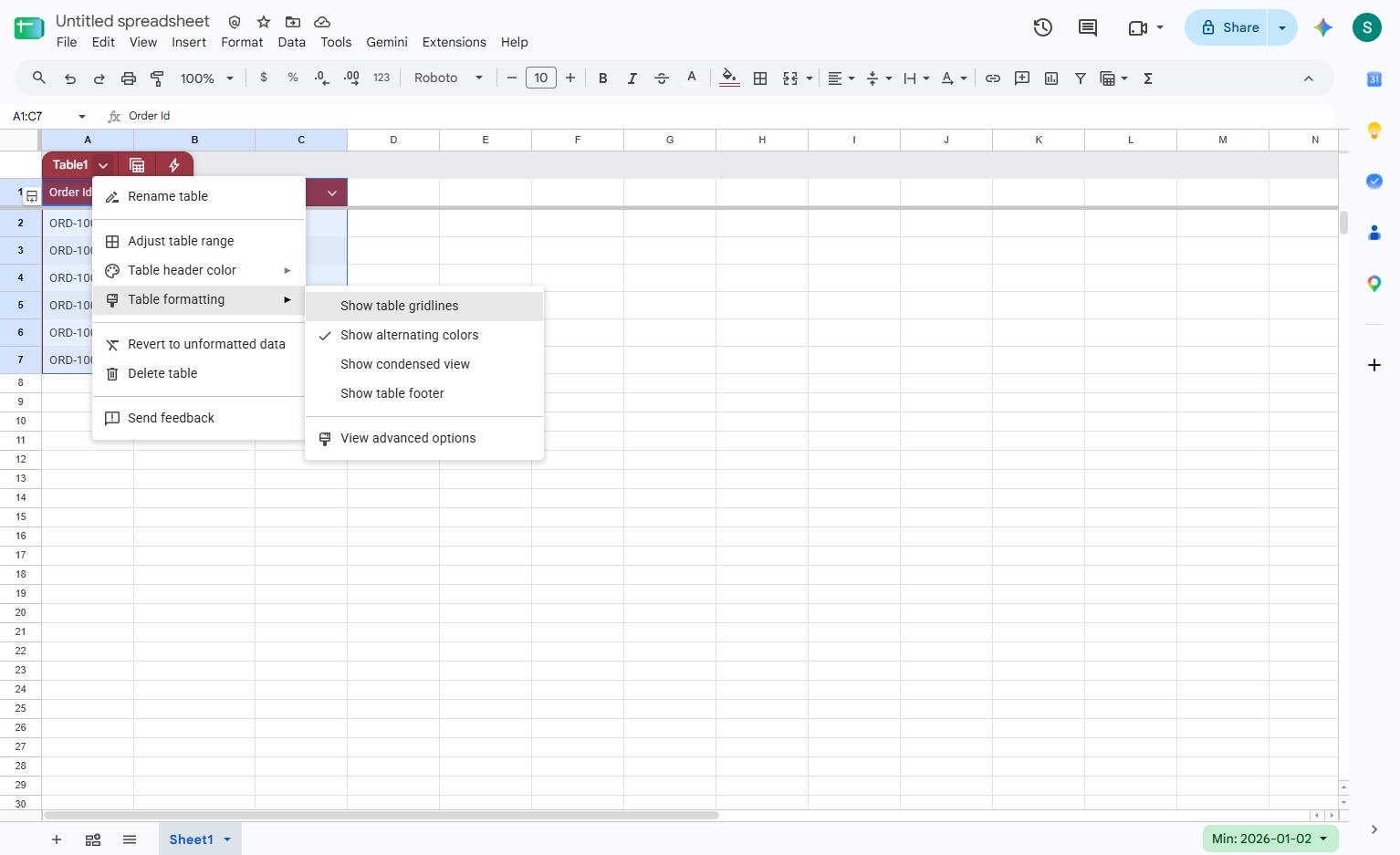Star the Untitled spreadsheet

[x=264, y=22]
